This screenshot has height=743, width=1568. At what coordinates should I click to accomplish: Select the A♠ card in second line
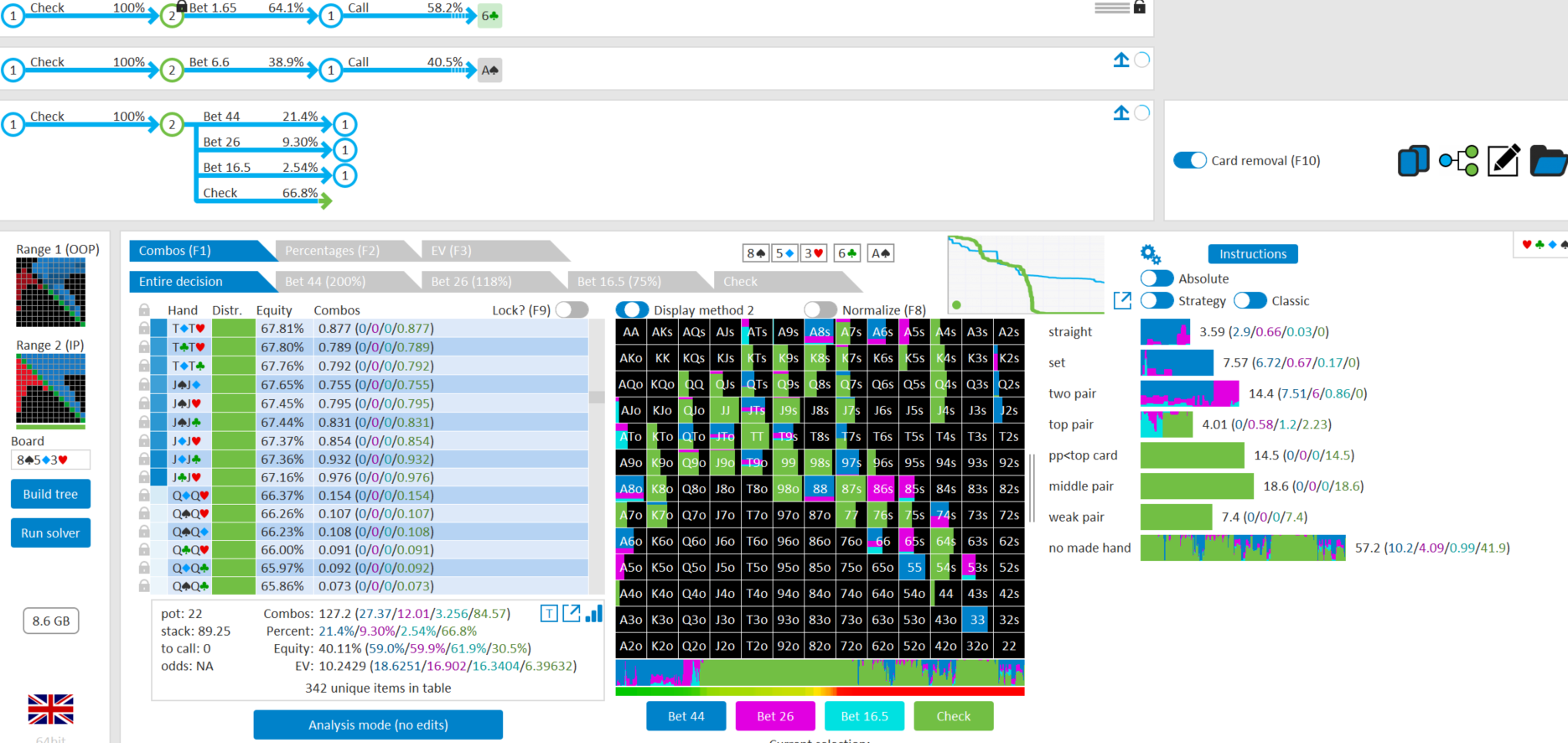[490, 70]
